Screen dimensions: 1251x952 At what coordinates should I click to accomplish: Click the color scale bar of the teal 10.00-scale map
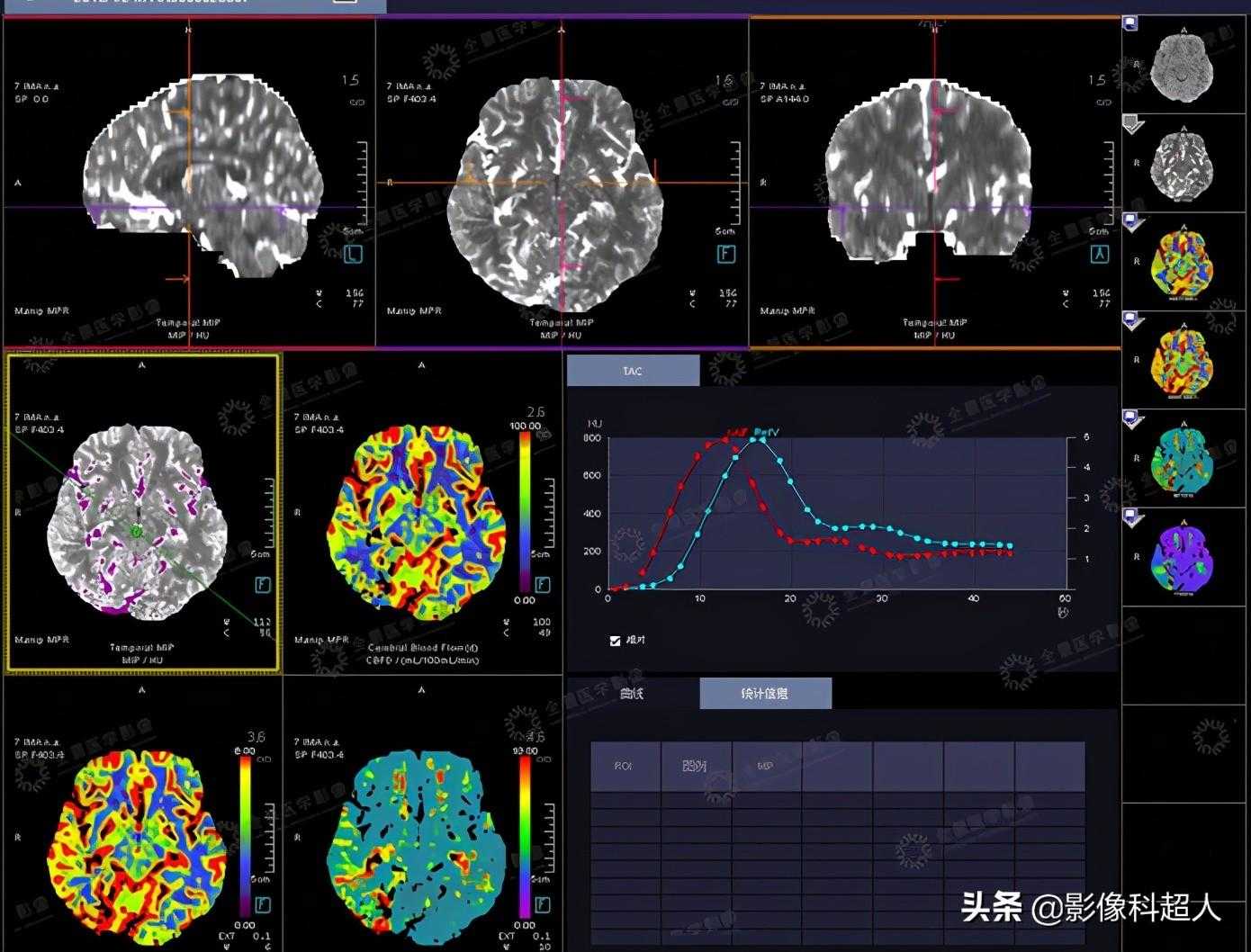point(526,836)
